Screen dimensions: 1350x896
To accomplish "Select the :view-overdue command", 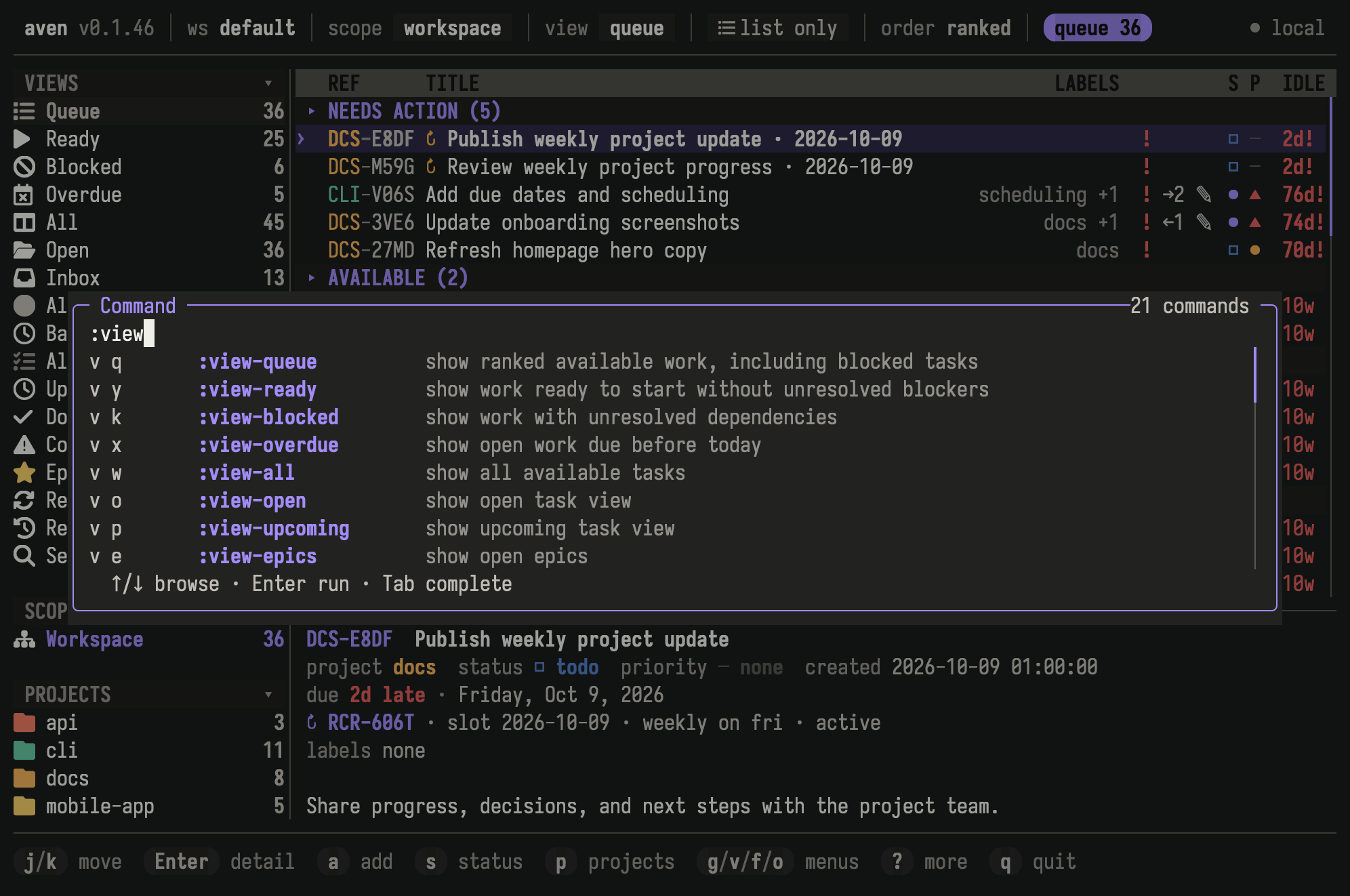I will (664, 445).
